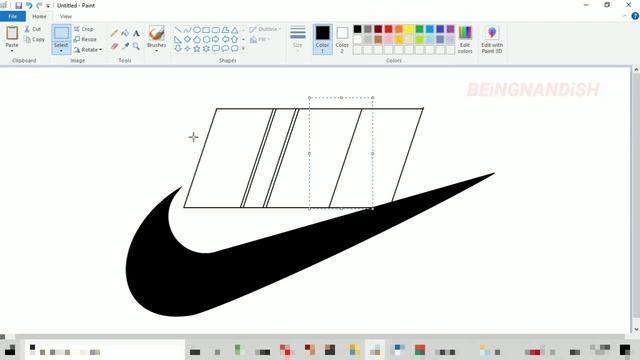Choose the Rectangle shape

pyautogui.click(x=206, y=30)
